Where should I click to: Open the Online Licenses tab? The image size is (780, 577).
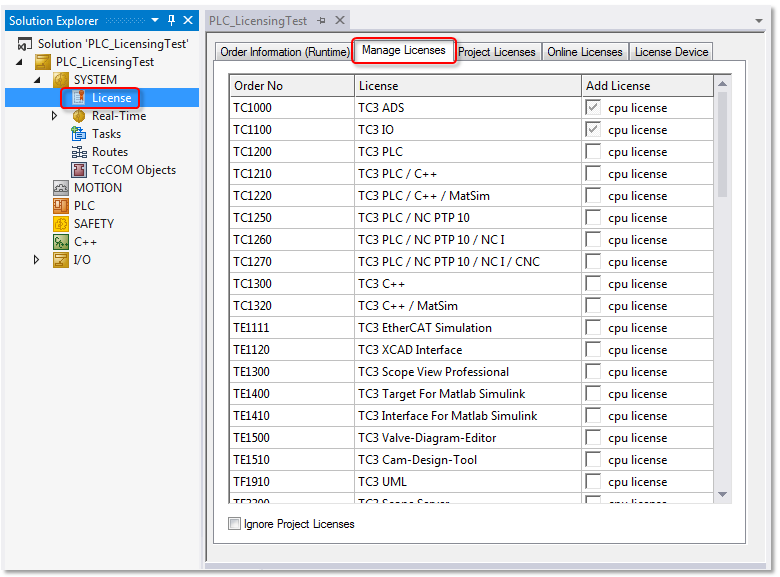point(585,52)
